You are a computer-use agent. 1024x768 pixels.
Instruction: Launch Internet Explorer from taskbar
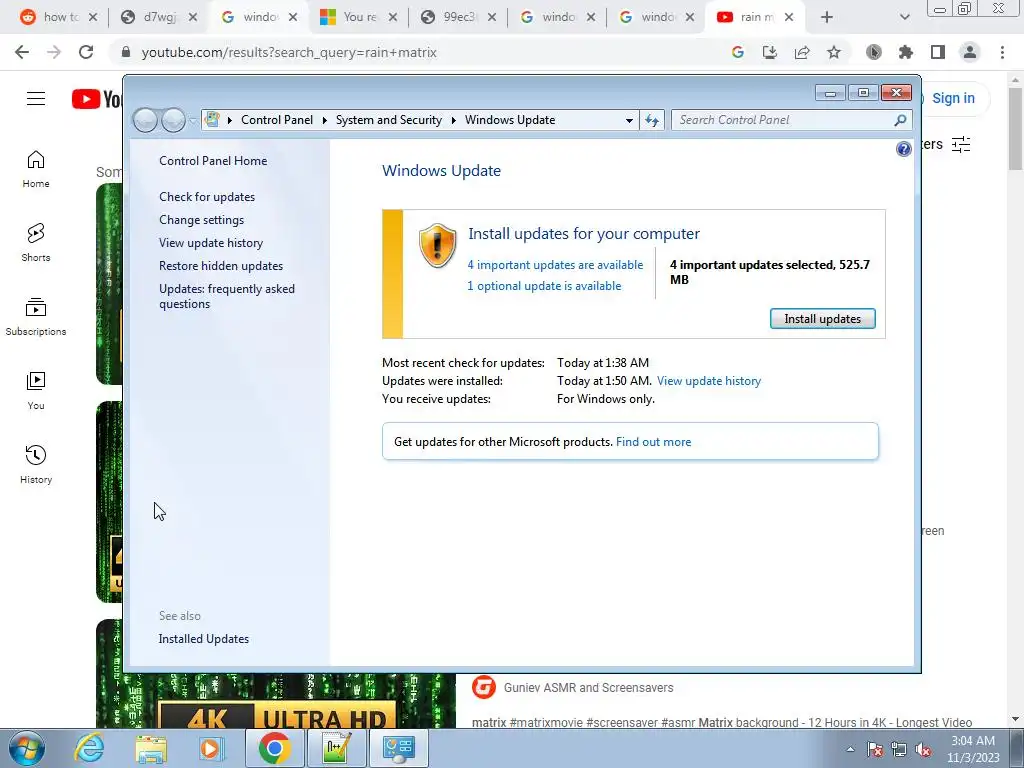89,748
